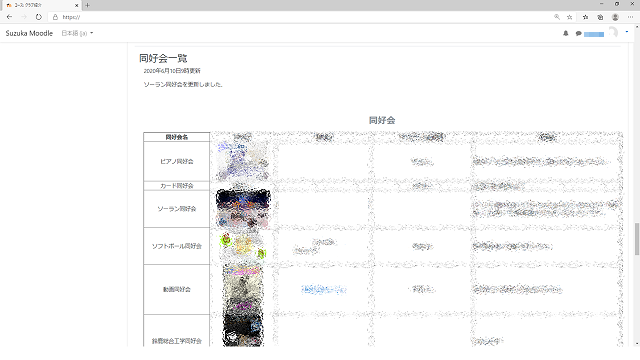Open the collections icon in toolbar
The width and height of the screenshot is (640, 360).
coord(600,17)
